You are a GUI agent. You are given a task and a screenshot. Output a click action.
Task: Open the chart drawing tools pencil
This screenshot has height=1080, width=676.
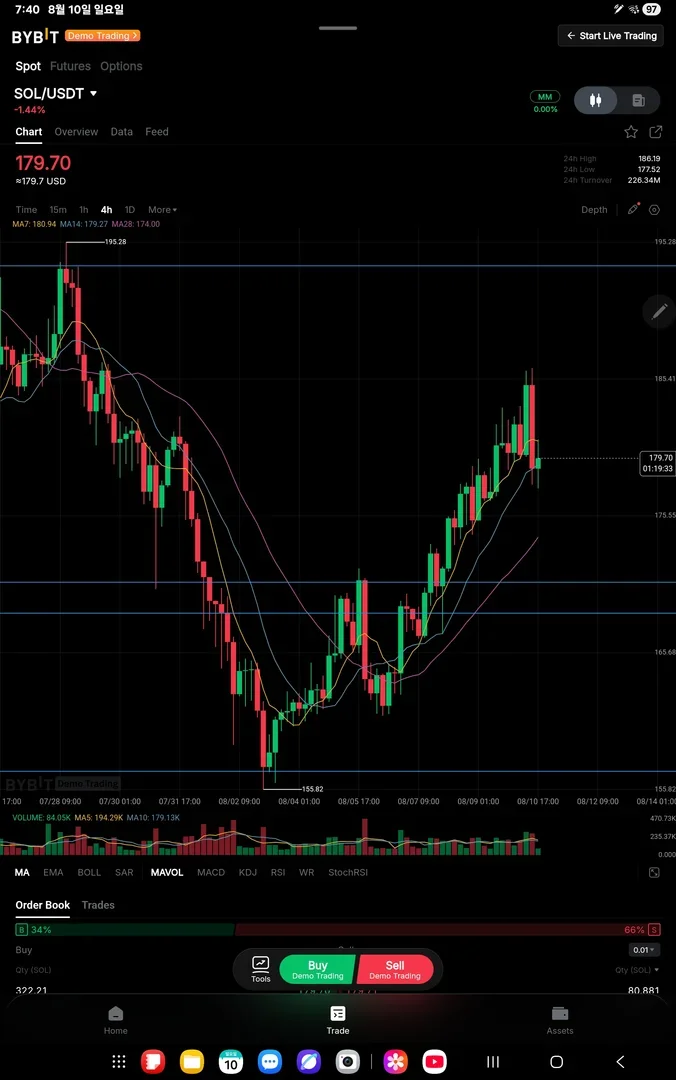coord(633,209)
